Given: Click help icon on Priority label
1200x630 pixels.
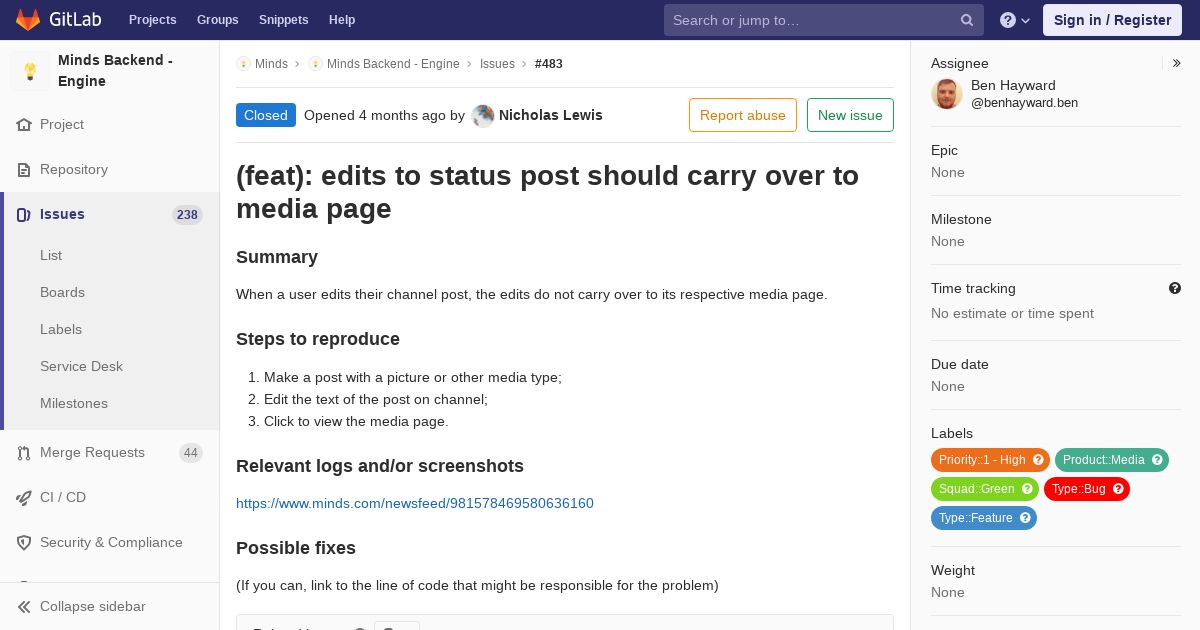Looking at the screenshot, I should tap(1039, 460).
